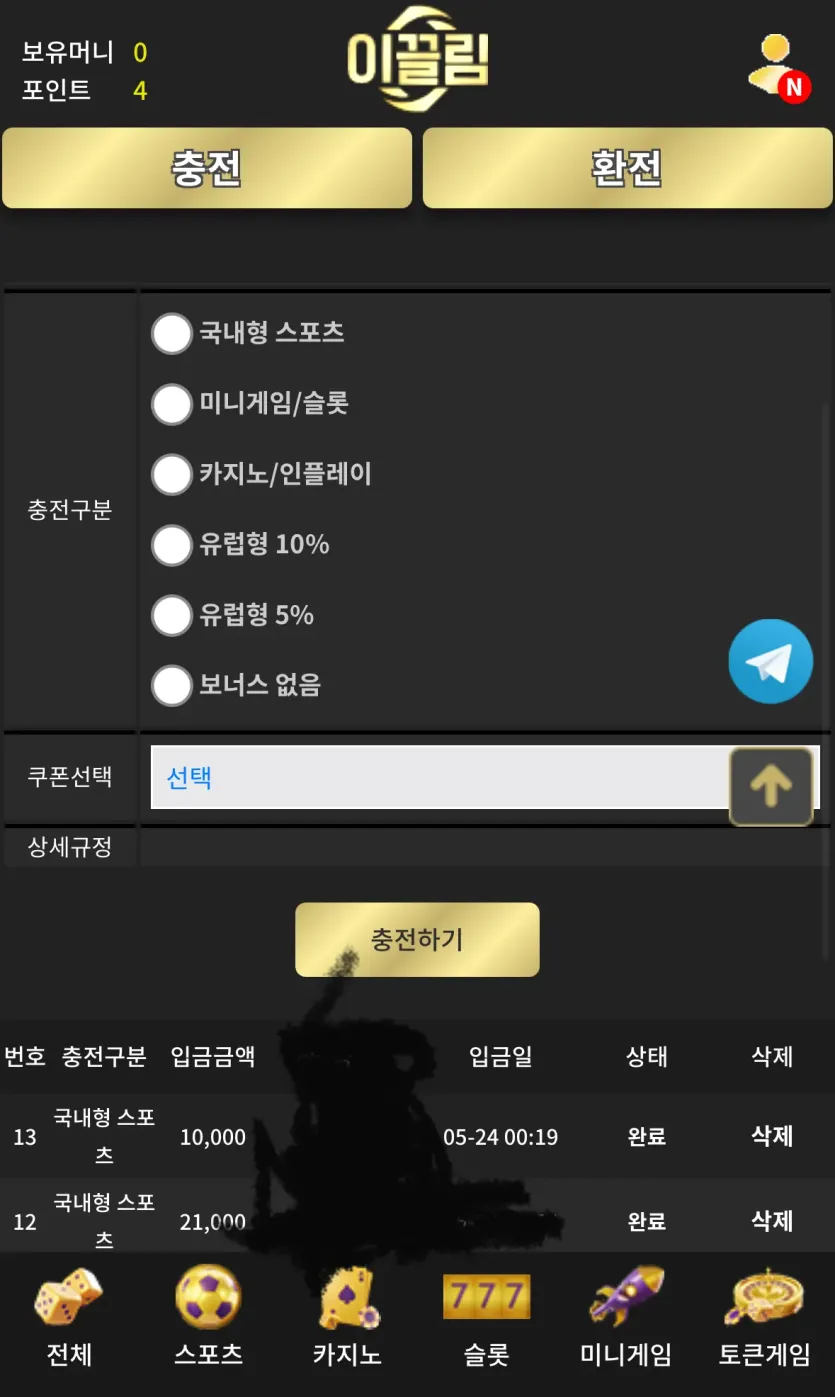Select the 국내형 스포츠 radio option
The image size is (835, 1397).
(171, 333)
